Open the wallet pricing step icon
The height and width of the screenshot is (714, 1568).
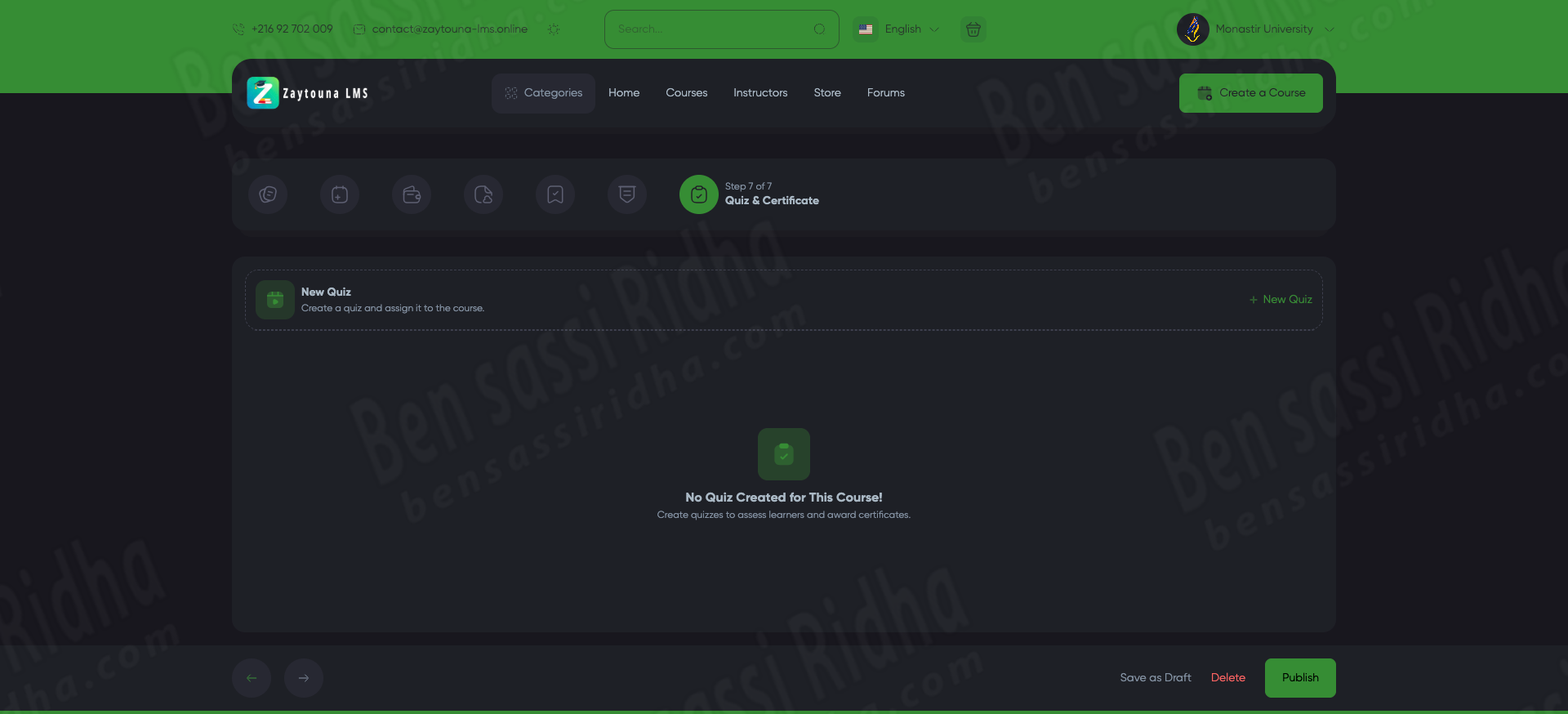pos(412,194)
